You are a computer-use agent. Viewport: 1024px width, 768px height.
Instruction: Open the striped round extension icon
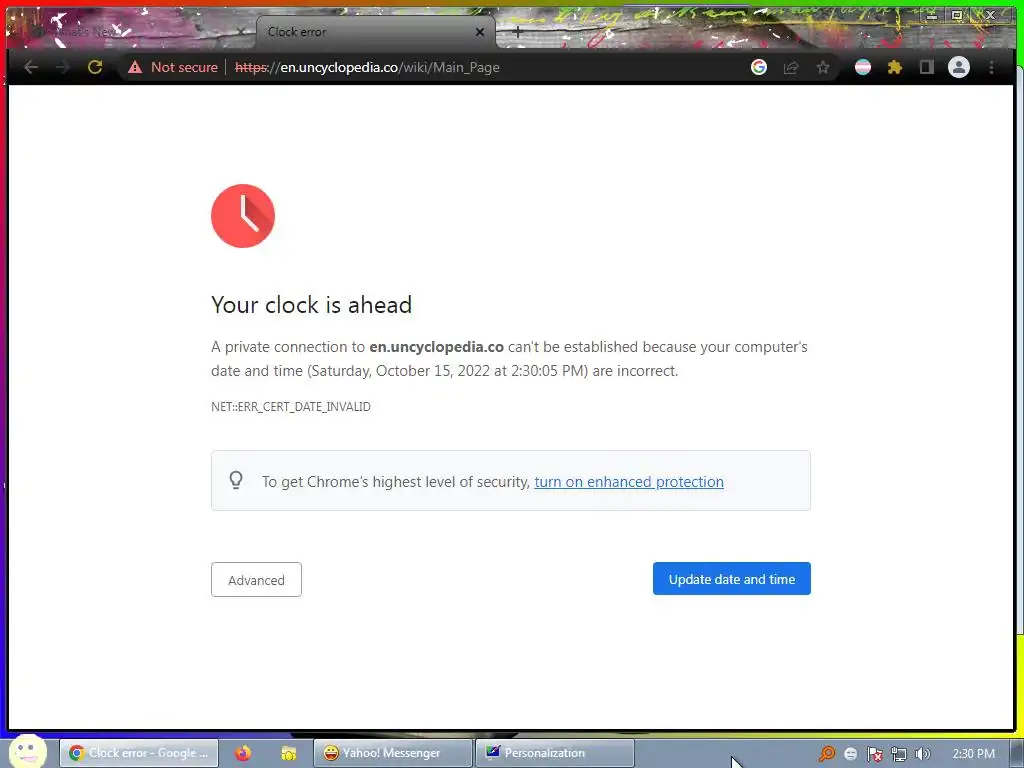(x=863, y=67)
